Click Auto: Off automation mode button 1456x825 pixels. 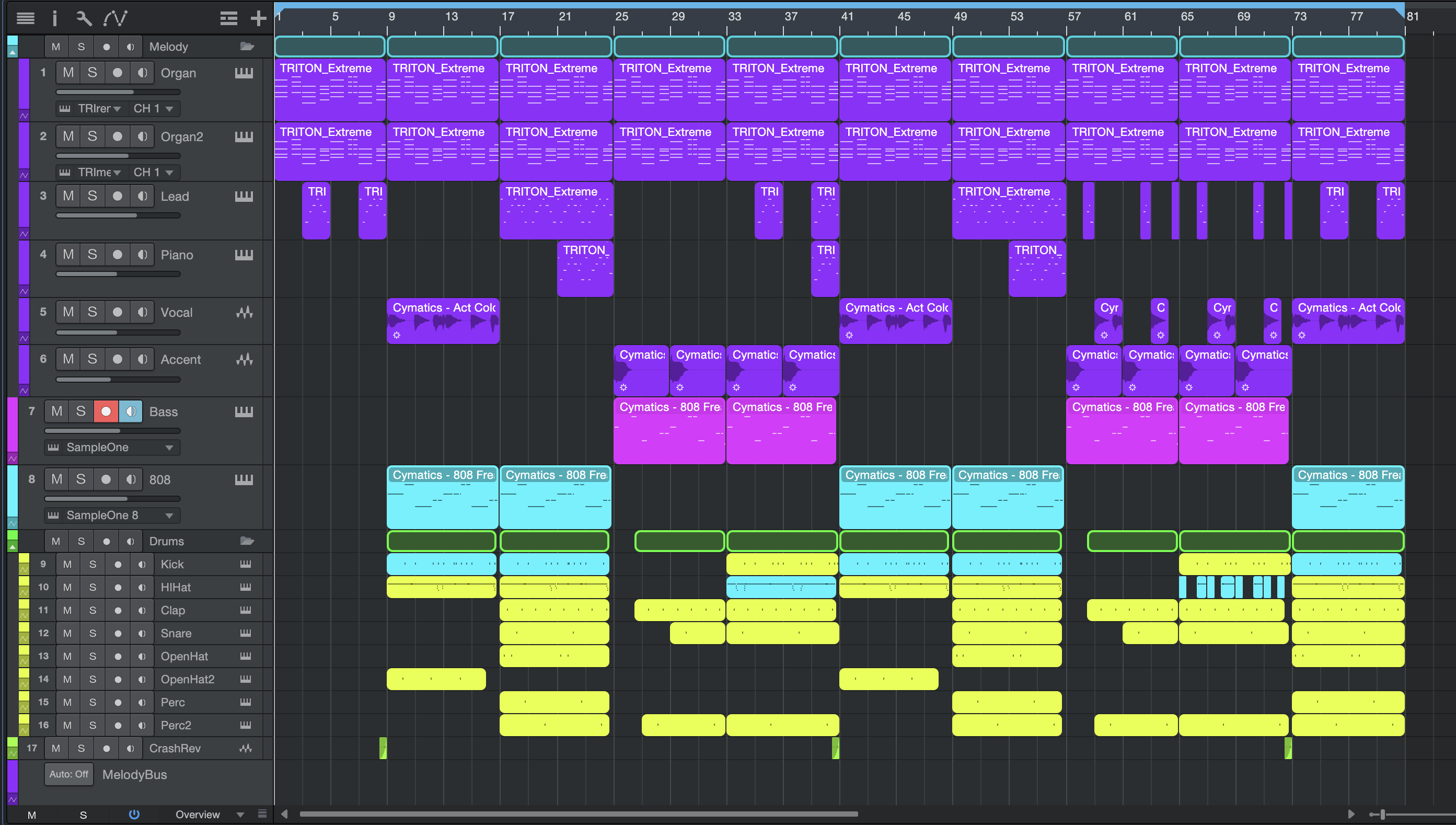68,774
